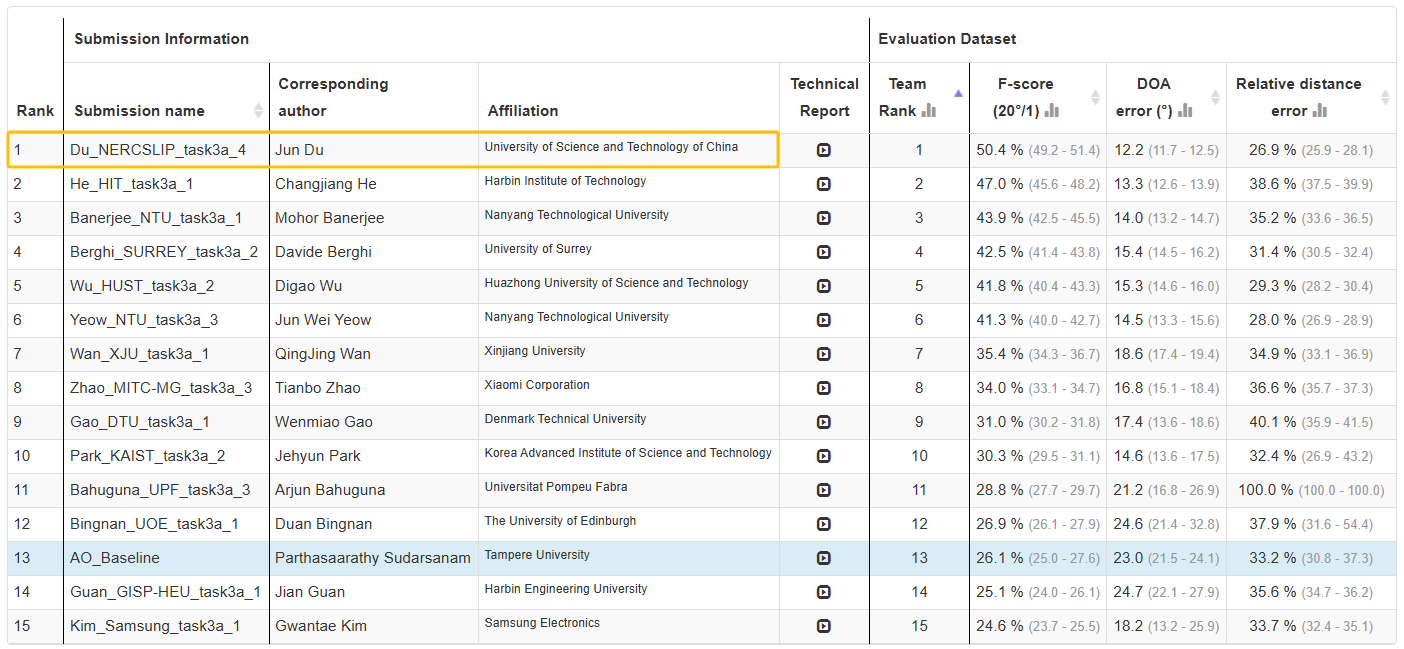
Task: Open the AO_Baseline technical report icon
Action: tap(823, 558)
